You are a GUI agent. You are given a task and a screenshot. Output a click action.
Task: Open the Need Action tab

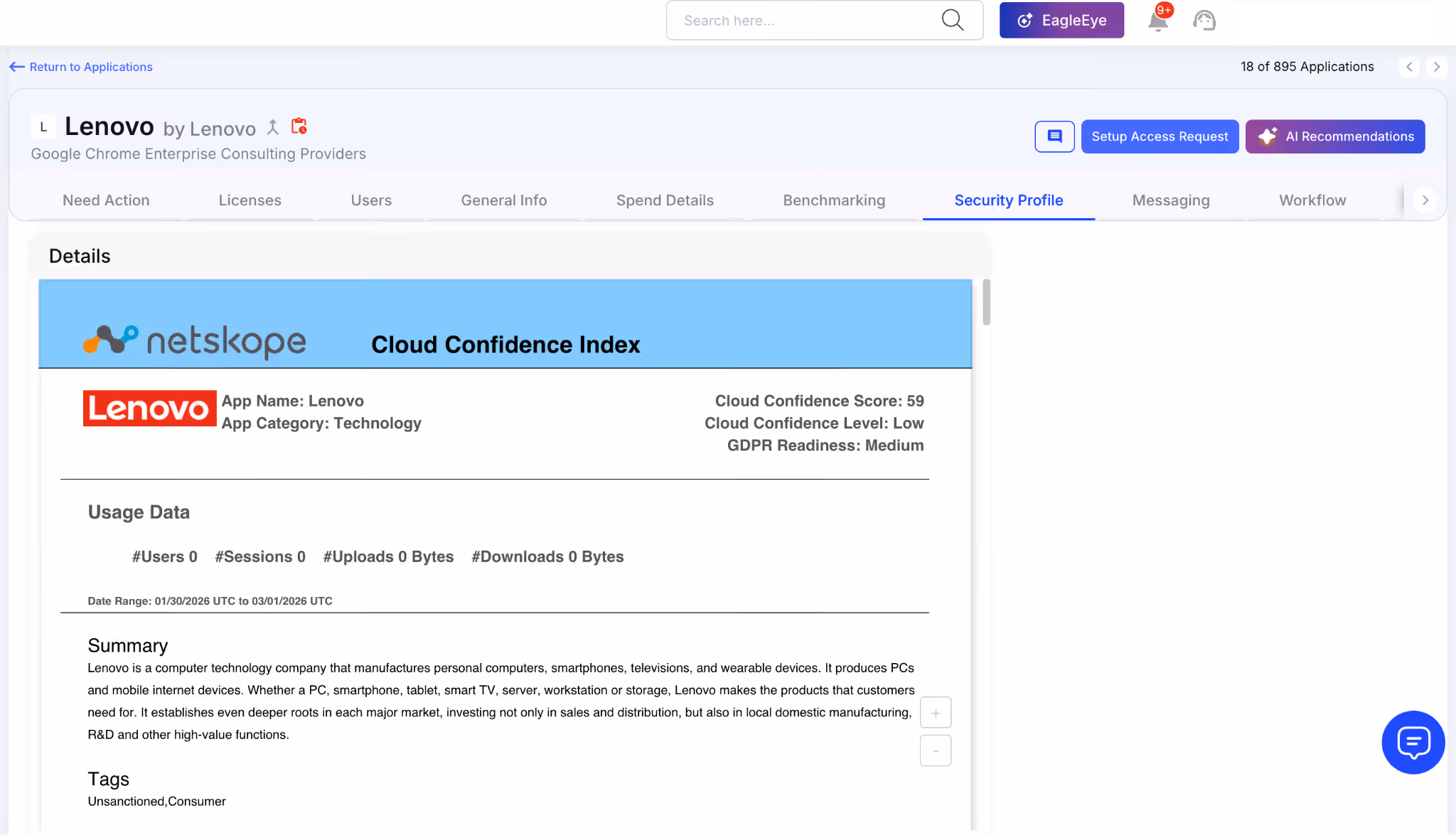(x=106, y=200)
